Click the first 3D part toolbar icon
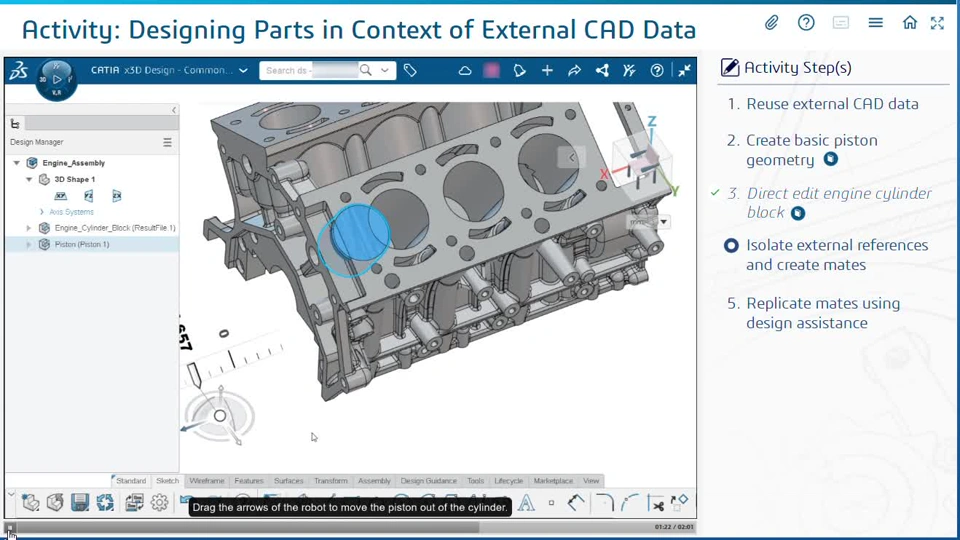Image resolution: width=960 pixels, height=540 pixels. point(30,503)
